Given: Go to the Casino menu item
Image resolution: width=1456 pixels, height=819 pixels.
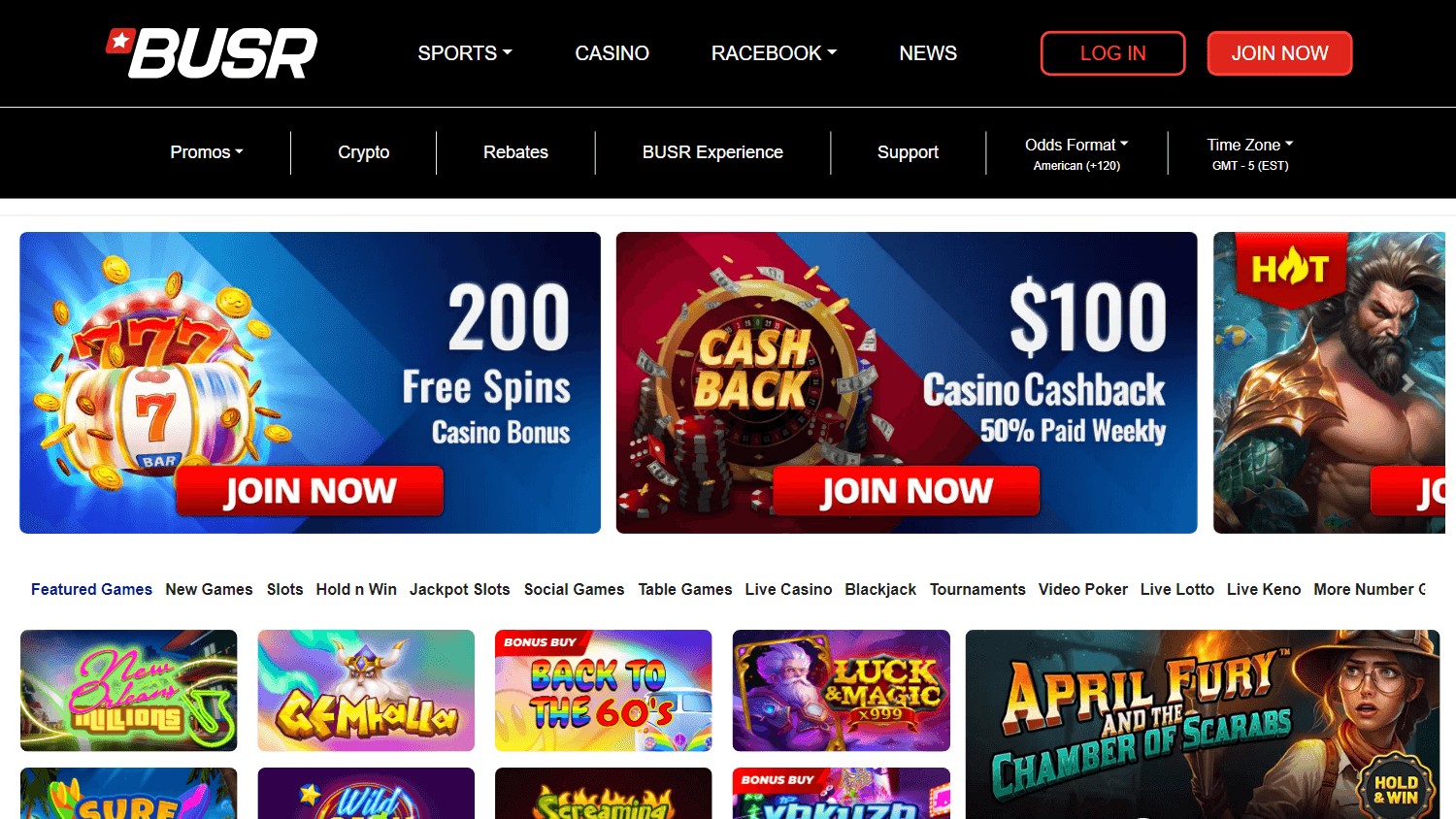Looking at the screenshot, I should (x=612, y=53).
